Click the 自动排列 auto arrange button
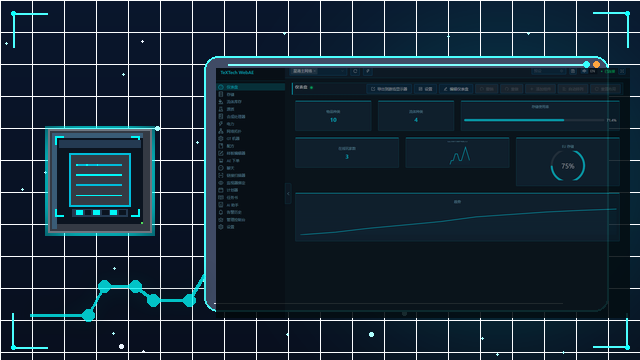Viewport: 640px width, 360px height. pos(573,89)
